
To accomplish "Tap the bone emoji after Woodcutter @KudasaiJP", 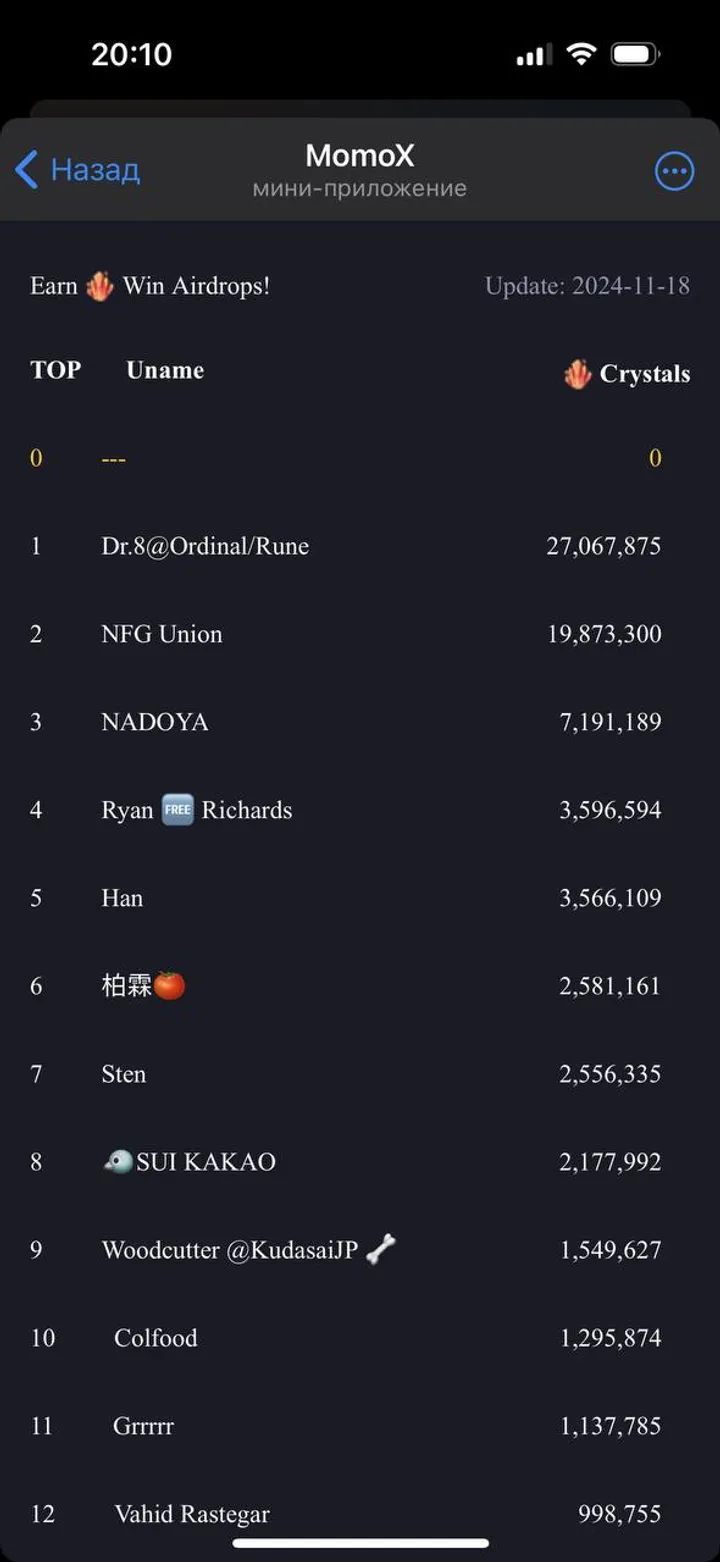I will (x=381, y=1249).
